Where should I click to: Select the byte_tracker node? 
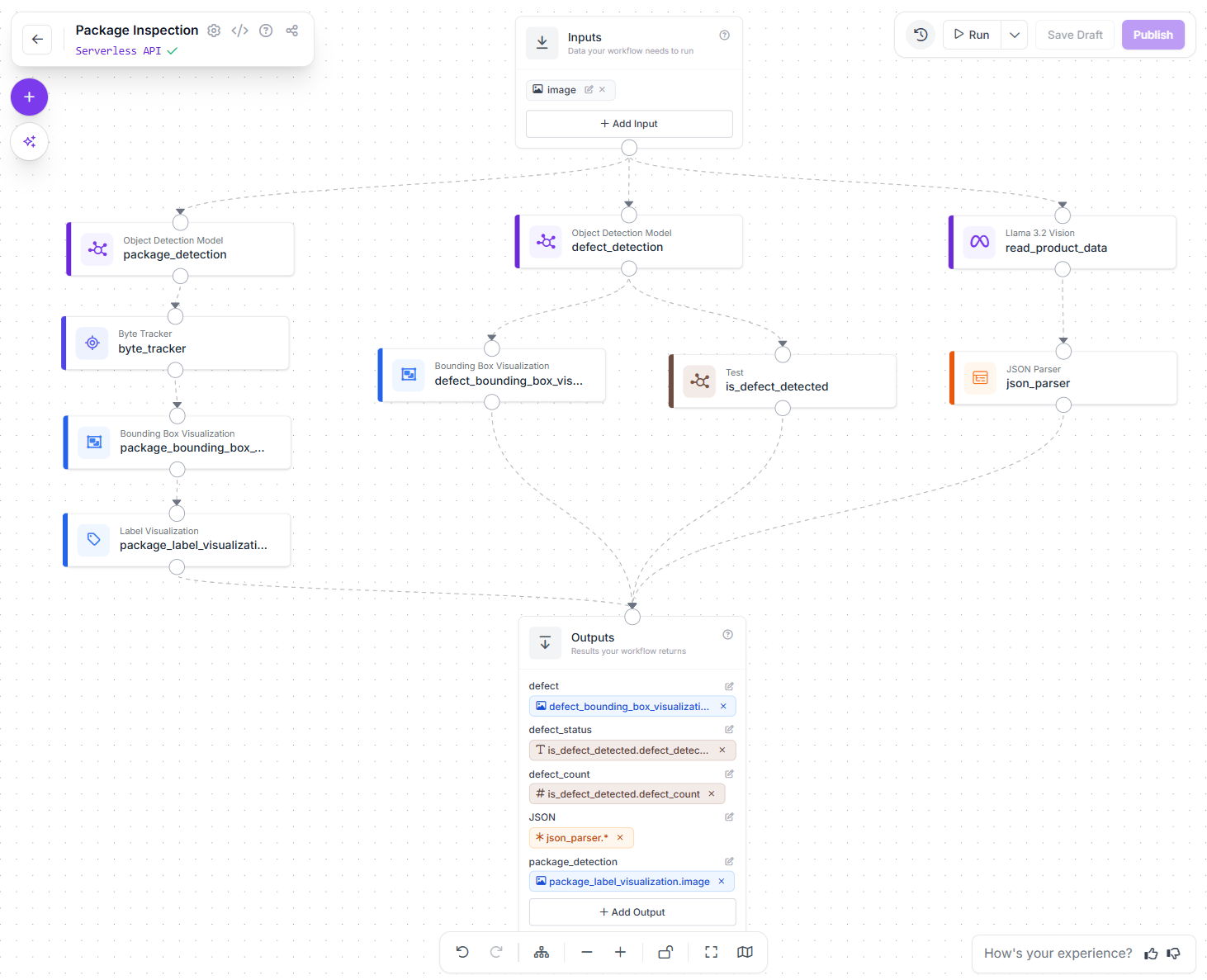[177, 343]
